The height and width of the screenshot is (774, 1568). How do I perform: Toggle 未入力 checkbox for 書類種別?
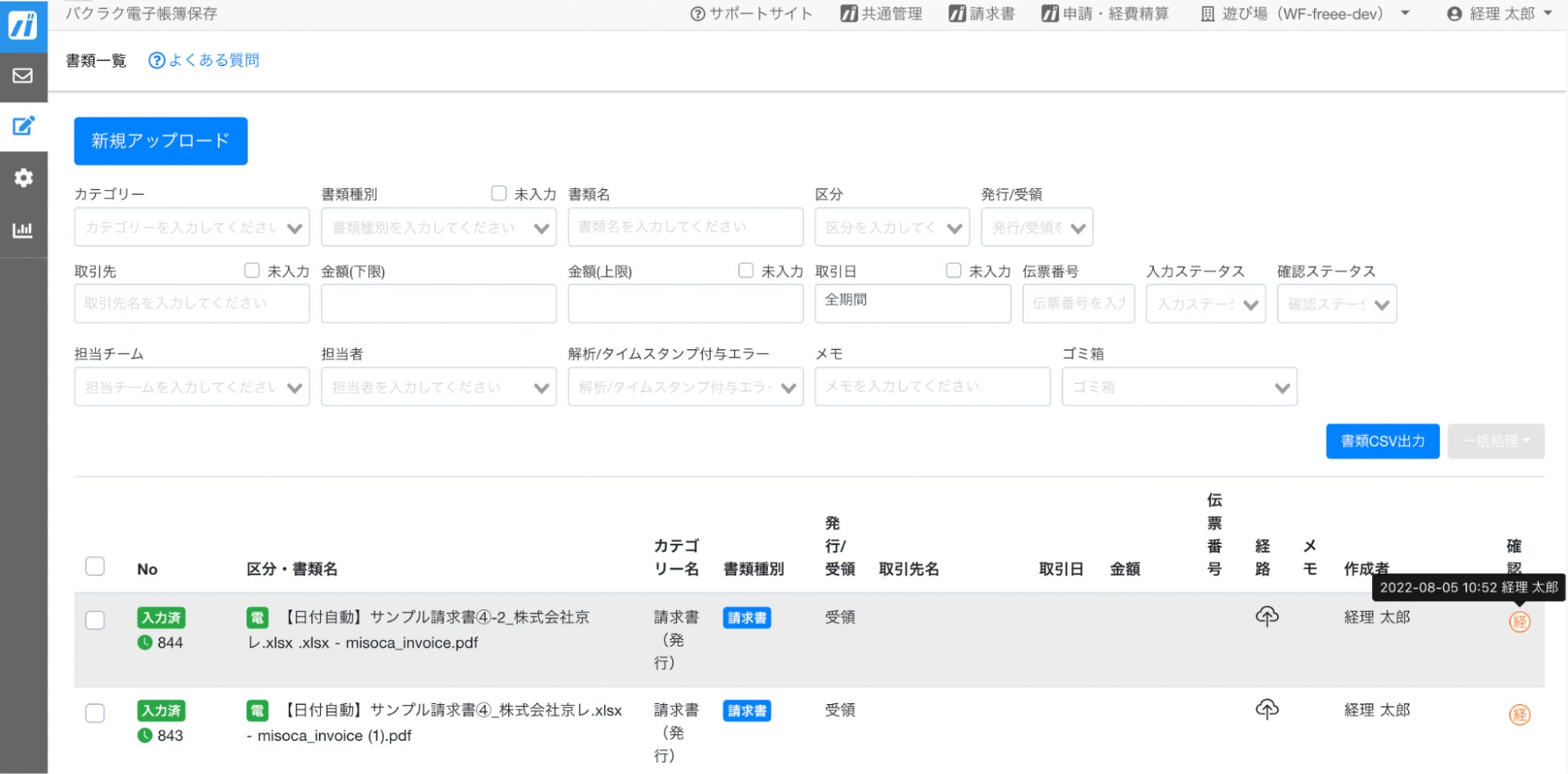coord(499,193)
